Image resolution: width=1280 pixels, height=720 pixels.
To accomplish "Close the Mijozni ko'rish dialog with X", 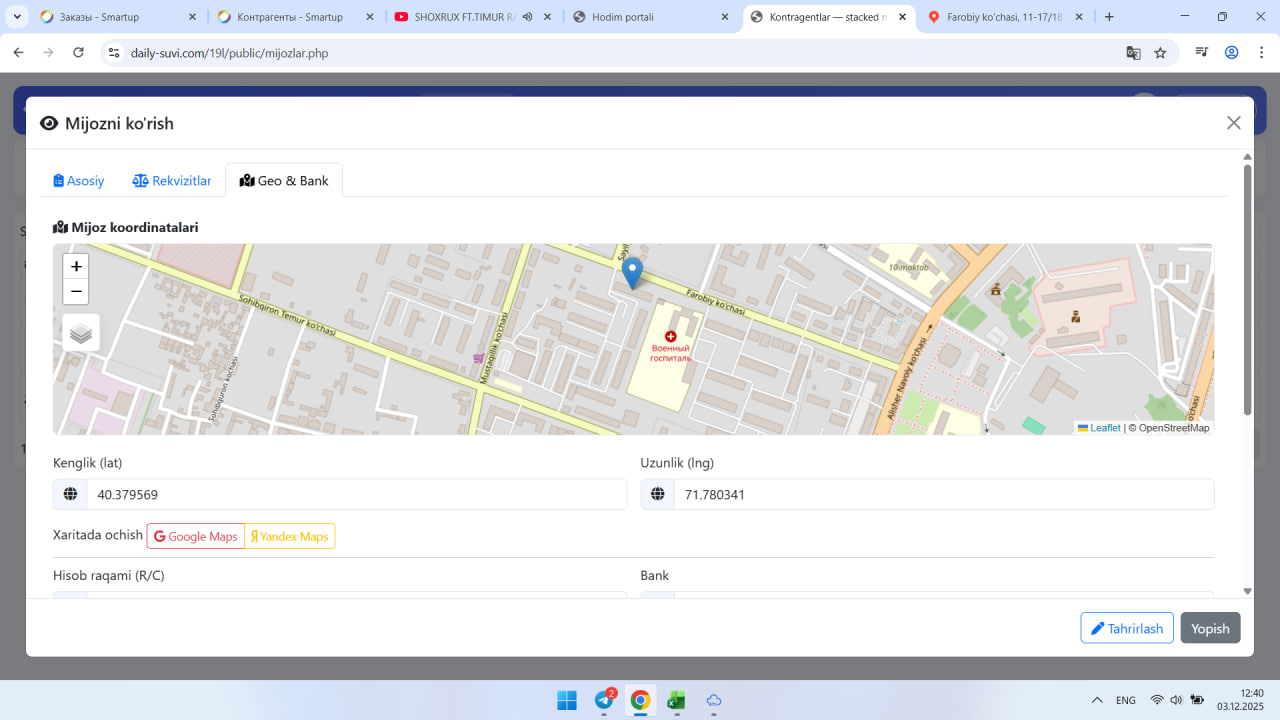I will (x=1234, y=123).
